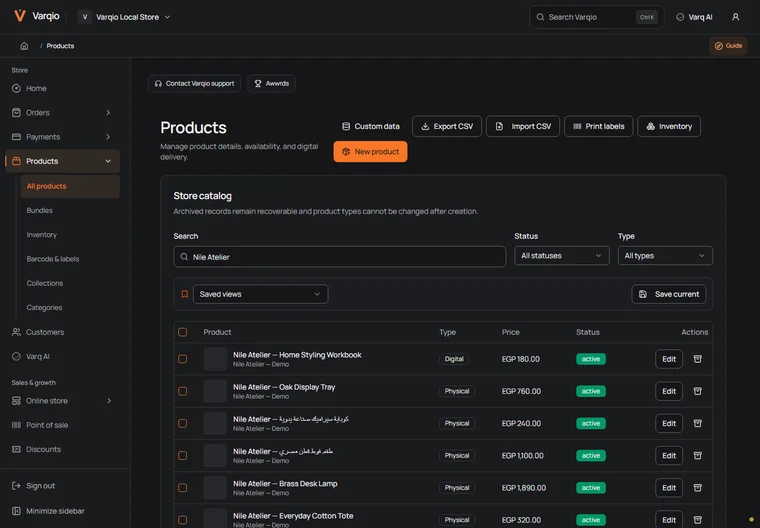Open Collections in sidebar
The height and width of the screenshot is (528, 760).
point(70,283)
